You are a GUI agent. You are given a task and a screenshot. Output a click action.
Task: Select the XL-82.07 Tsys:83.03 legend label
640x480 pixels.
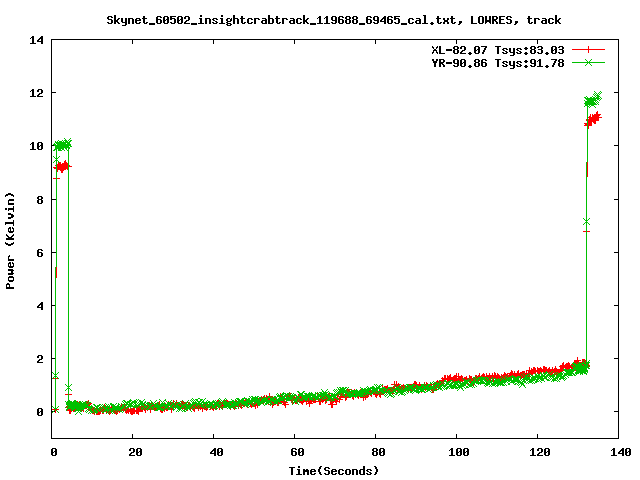pyautogui.click(x=498, y=50)
